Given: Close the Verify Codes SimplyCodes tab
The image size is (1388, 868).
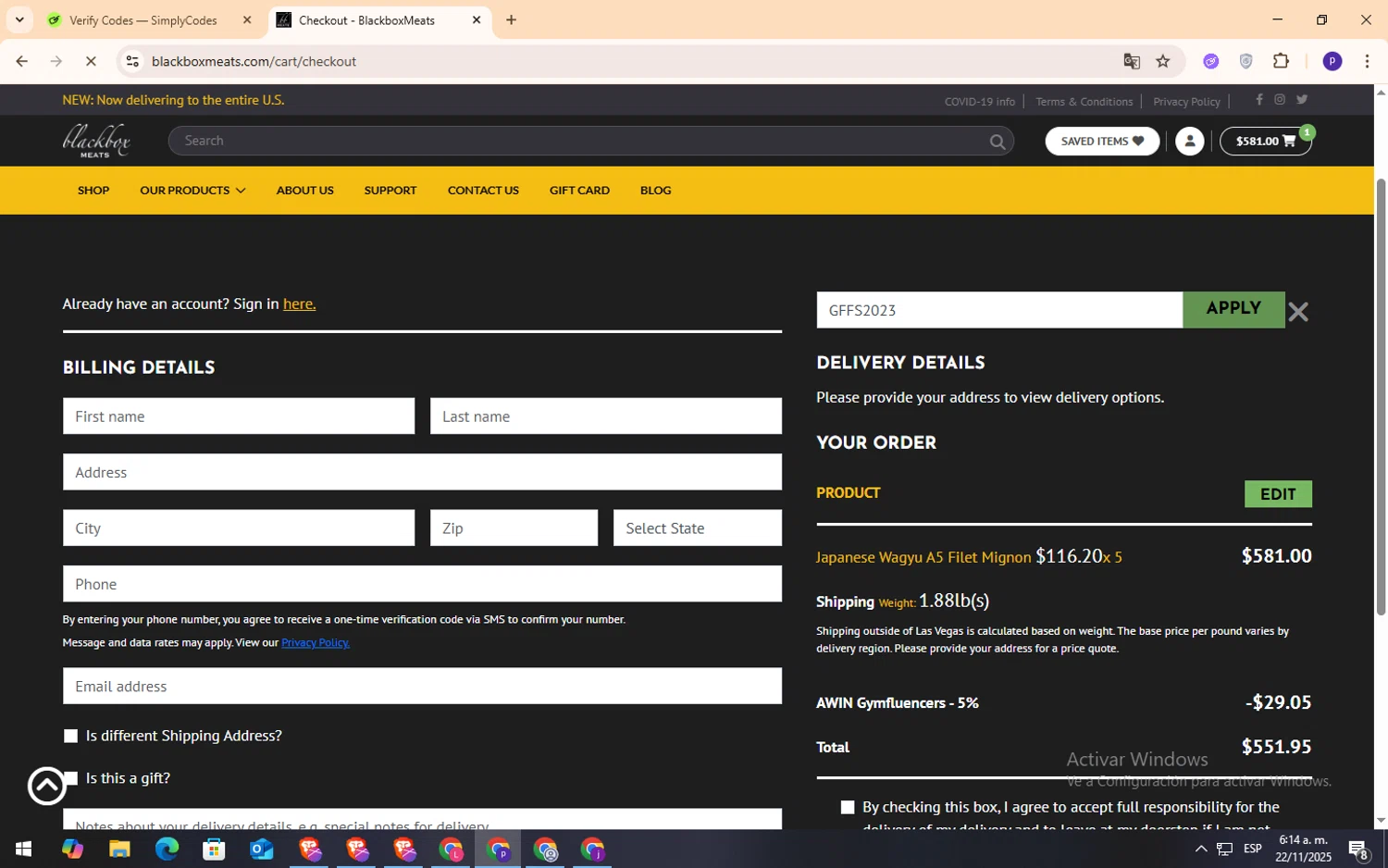Looking at the screenshot, I should pos(247,19).
